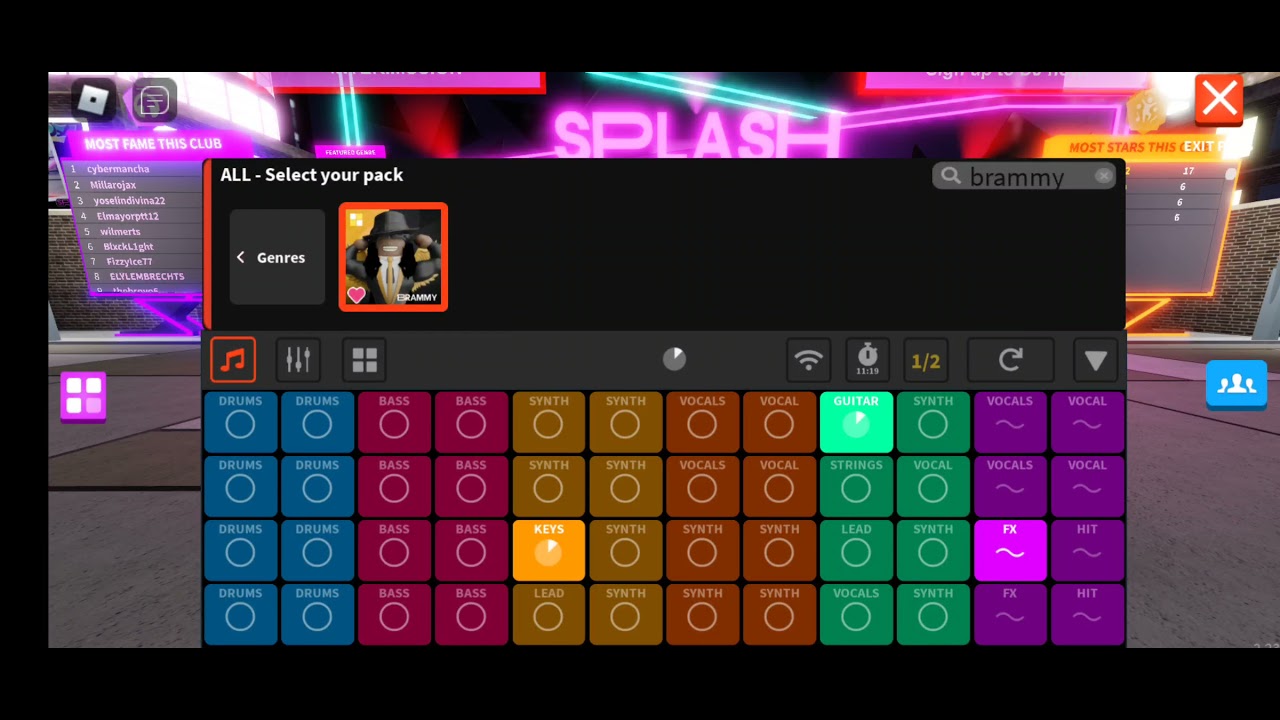The width and height of the screenshot is (1280, 720).
Task: Click the wireless broadcast icon
Action: [808, 360]
